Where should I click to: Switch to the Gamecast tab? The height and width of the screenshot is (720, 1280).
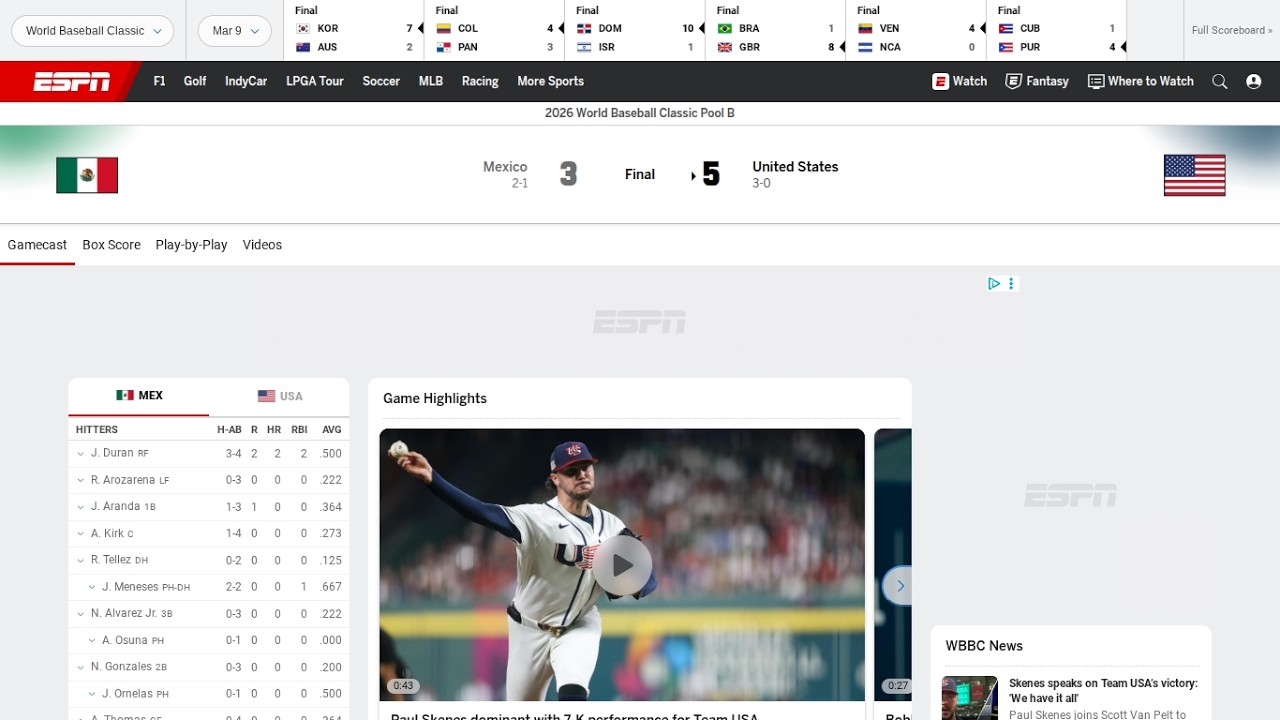[37, 245]
